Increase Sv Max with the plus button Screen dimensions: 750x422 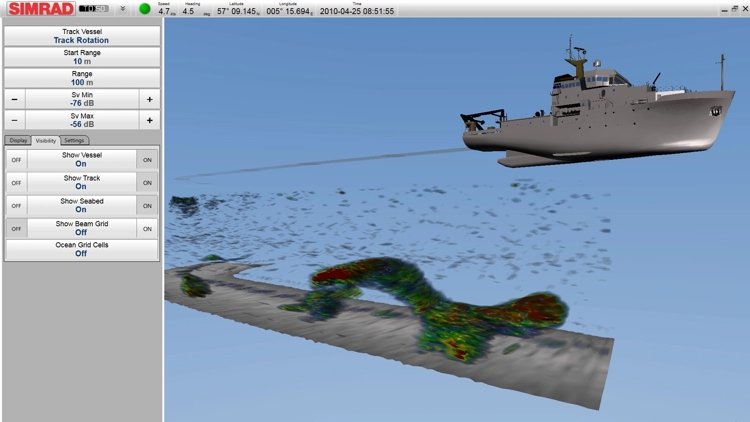coord(149,120)
